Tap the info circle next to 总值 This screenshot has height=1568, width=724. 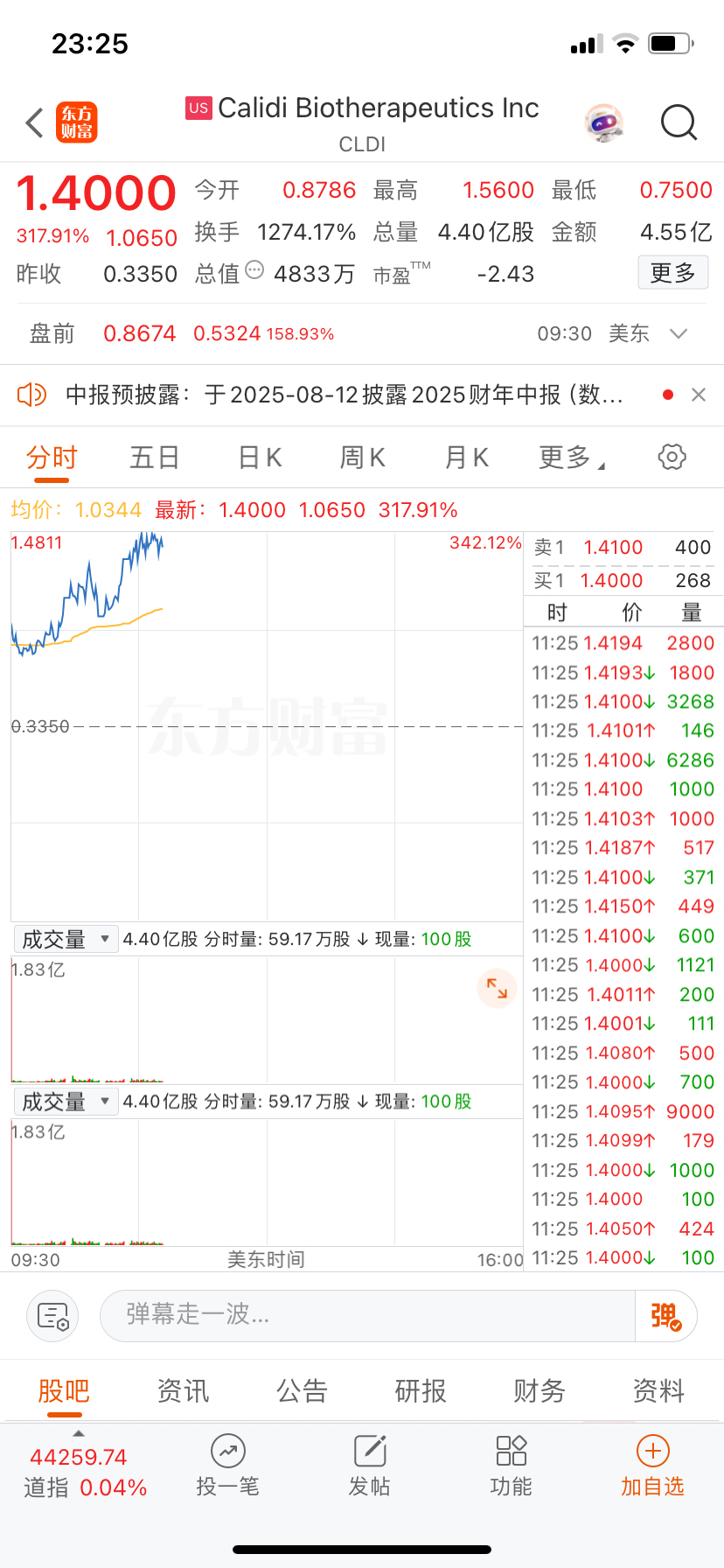254,269
